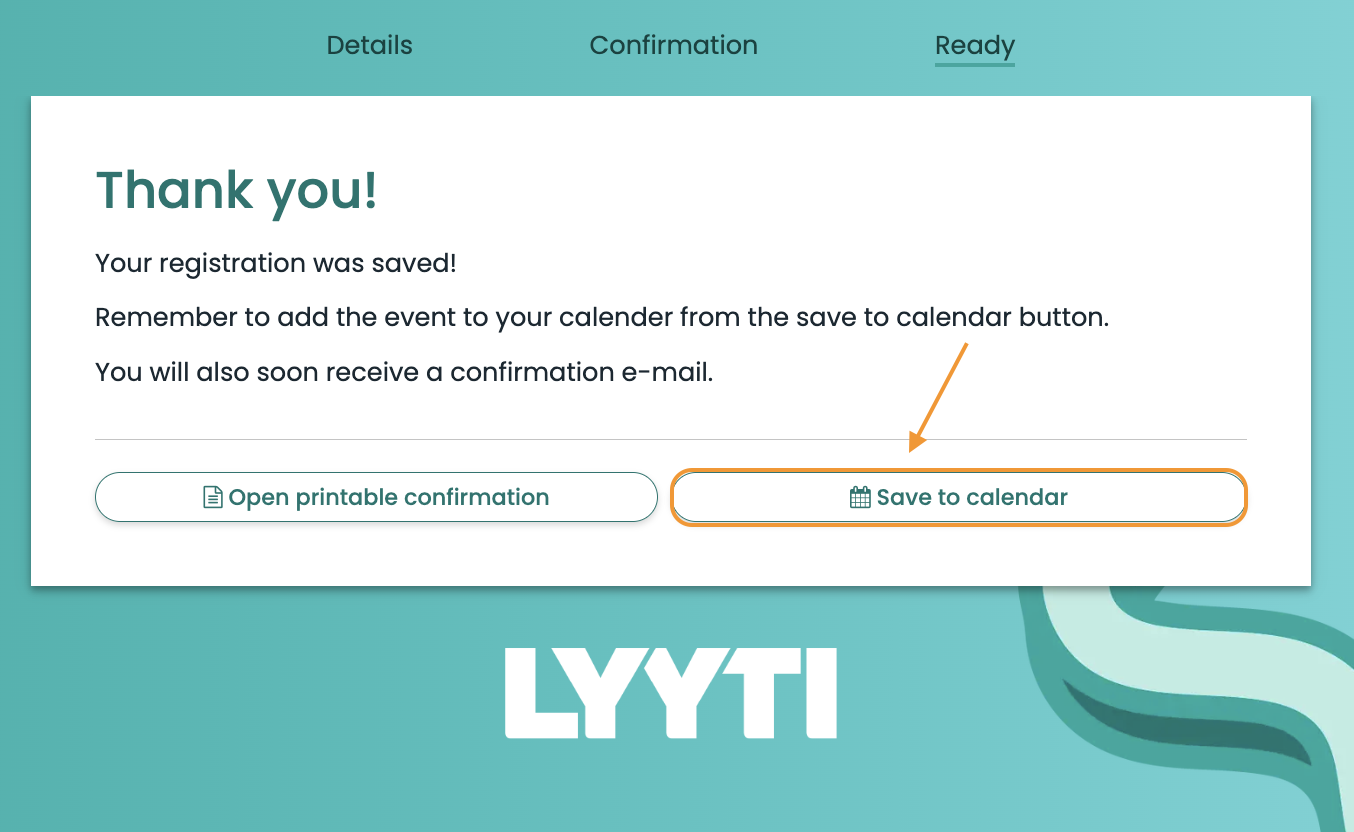
Task: Click the "Remember to add the event" sentence
Action: tap(601, 318)
